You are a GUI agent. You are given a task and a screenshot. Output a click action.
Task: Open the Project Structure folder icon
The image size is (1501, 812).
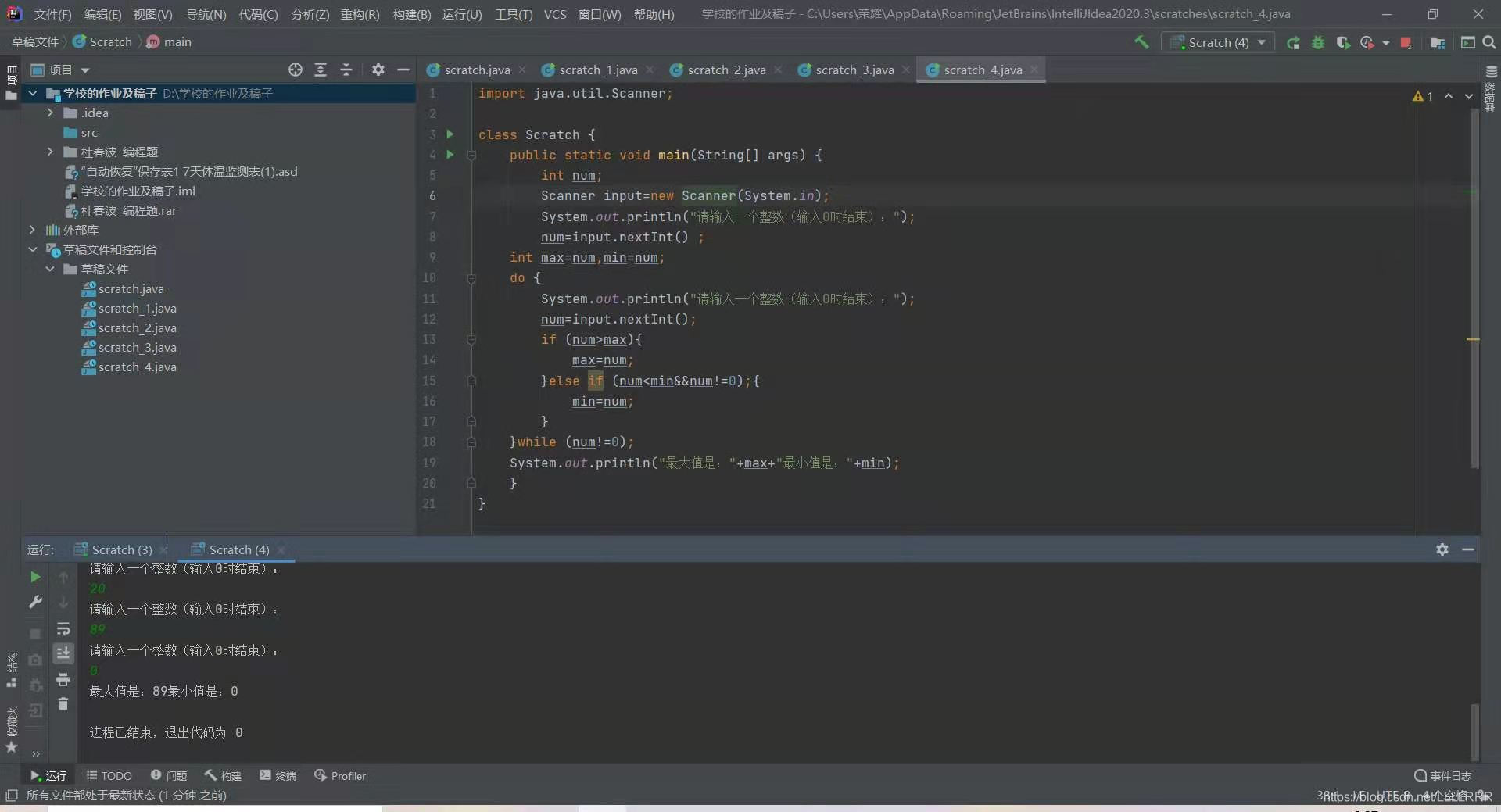click(1437, 42)
